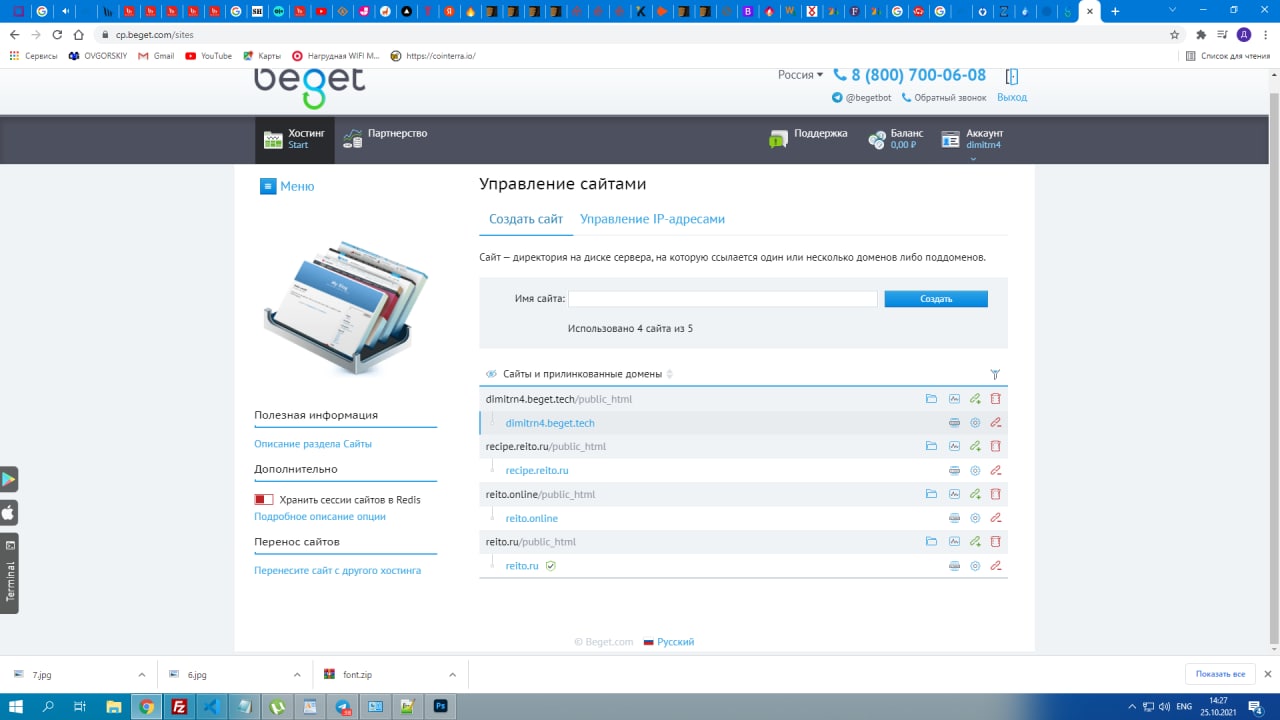Switch language via Русский link in footer

tap(669, 642)
